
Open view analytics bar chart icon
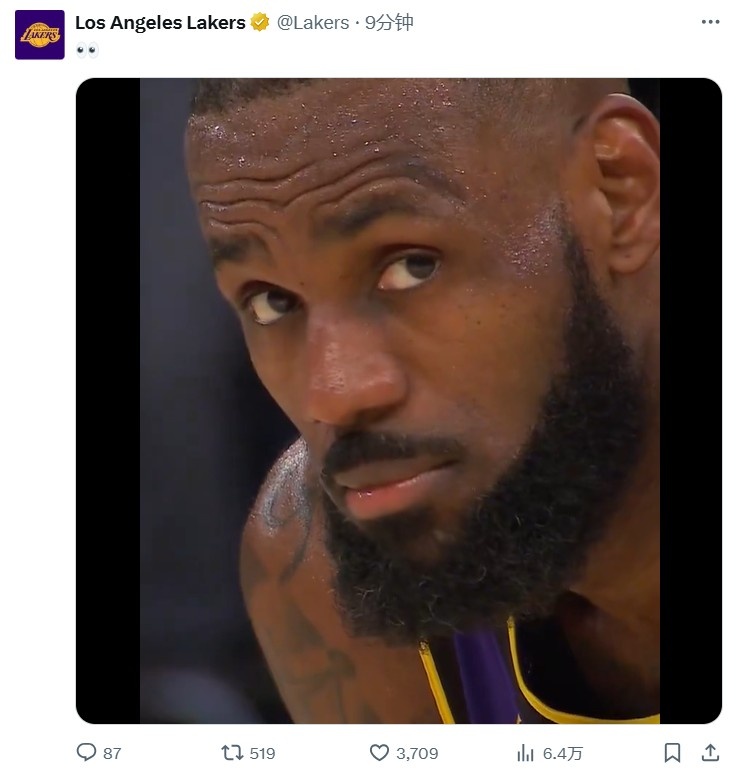coord(525,752)
